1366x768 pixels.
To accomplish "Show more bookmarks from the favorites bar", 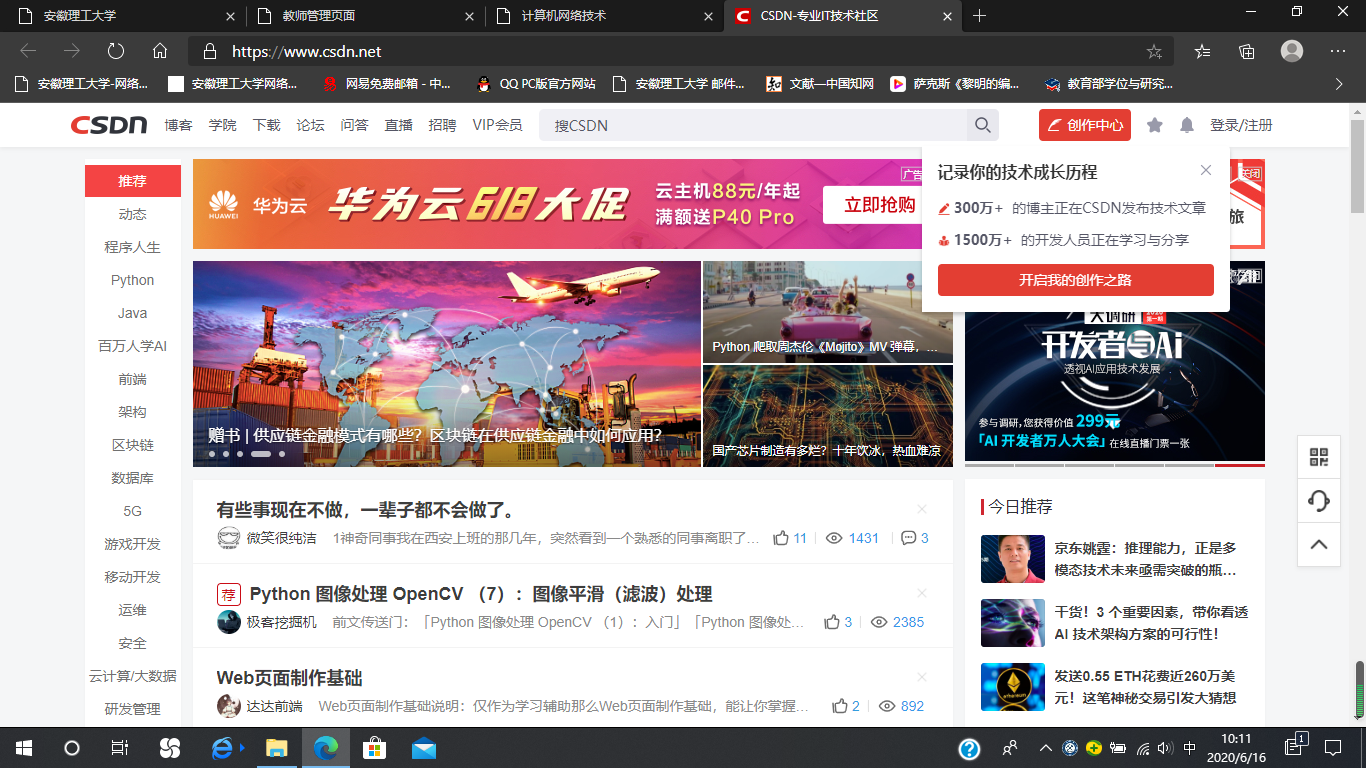I will click(x=1339, y=84).
